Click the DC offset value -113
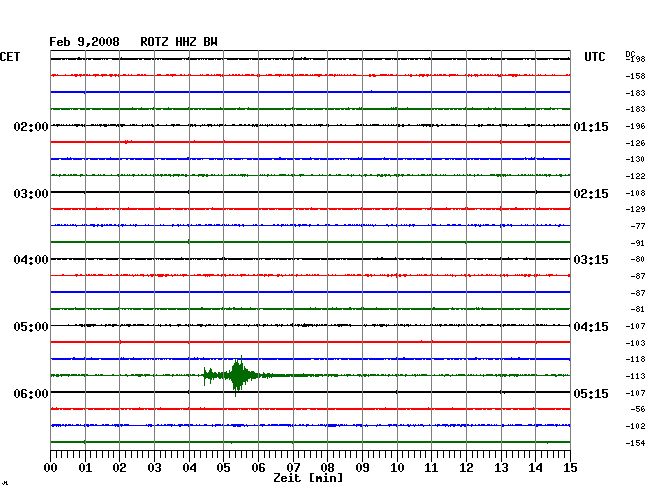Image resolution: width=650 pixels, height=494 pixels. tap(635, 376)
